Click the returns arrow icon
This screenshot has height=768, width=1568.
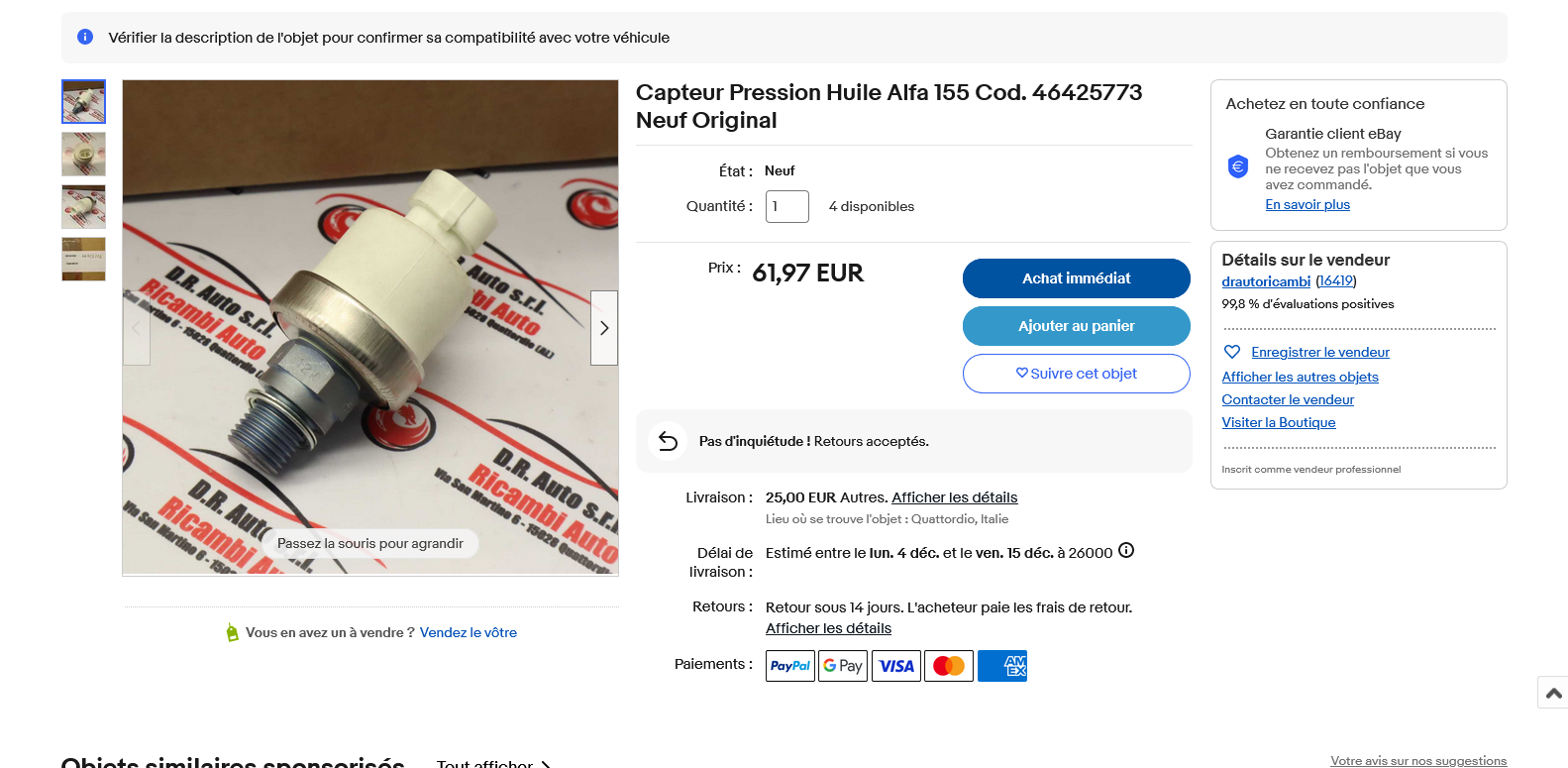[x=668, y=441]
